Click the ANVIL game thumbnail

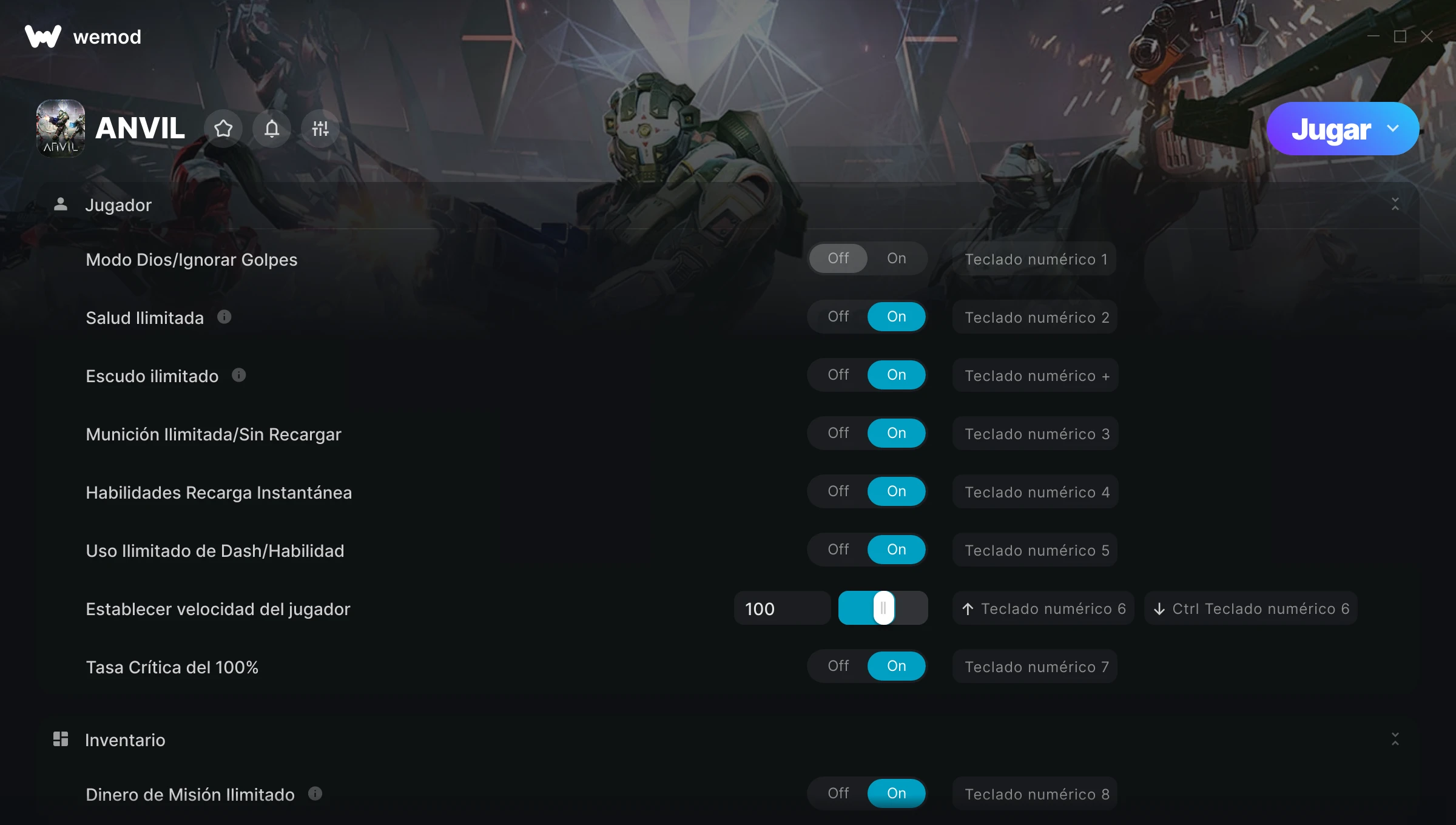(x=61, y=129)
